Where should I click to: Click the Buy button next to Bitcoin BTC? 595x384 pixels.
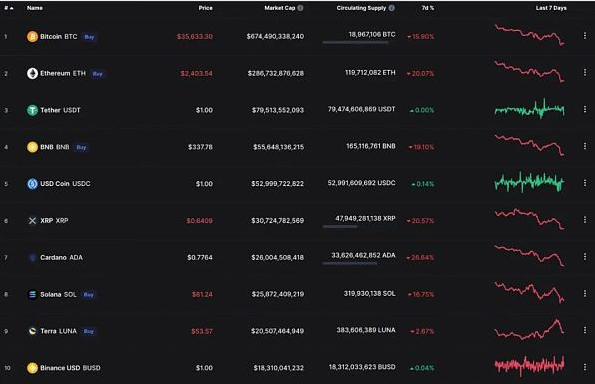tap(89, 37)
